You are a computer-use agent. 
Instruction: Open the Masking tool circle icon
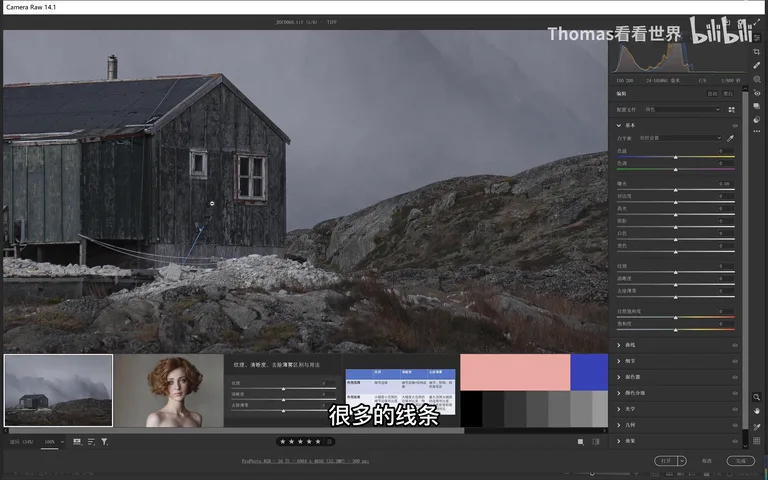click(x=757, y=79)
